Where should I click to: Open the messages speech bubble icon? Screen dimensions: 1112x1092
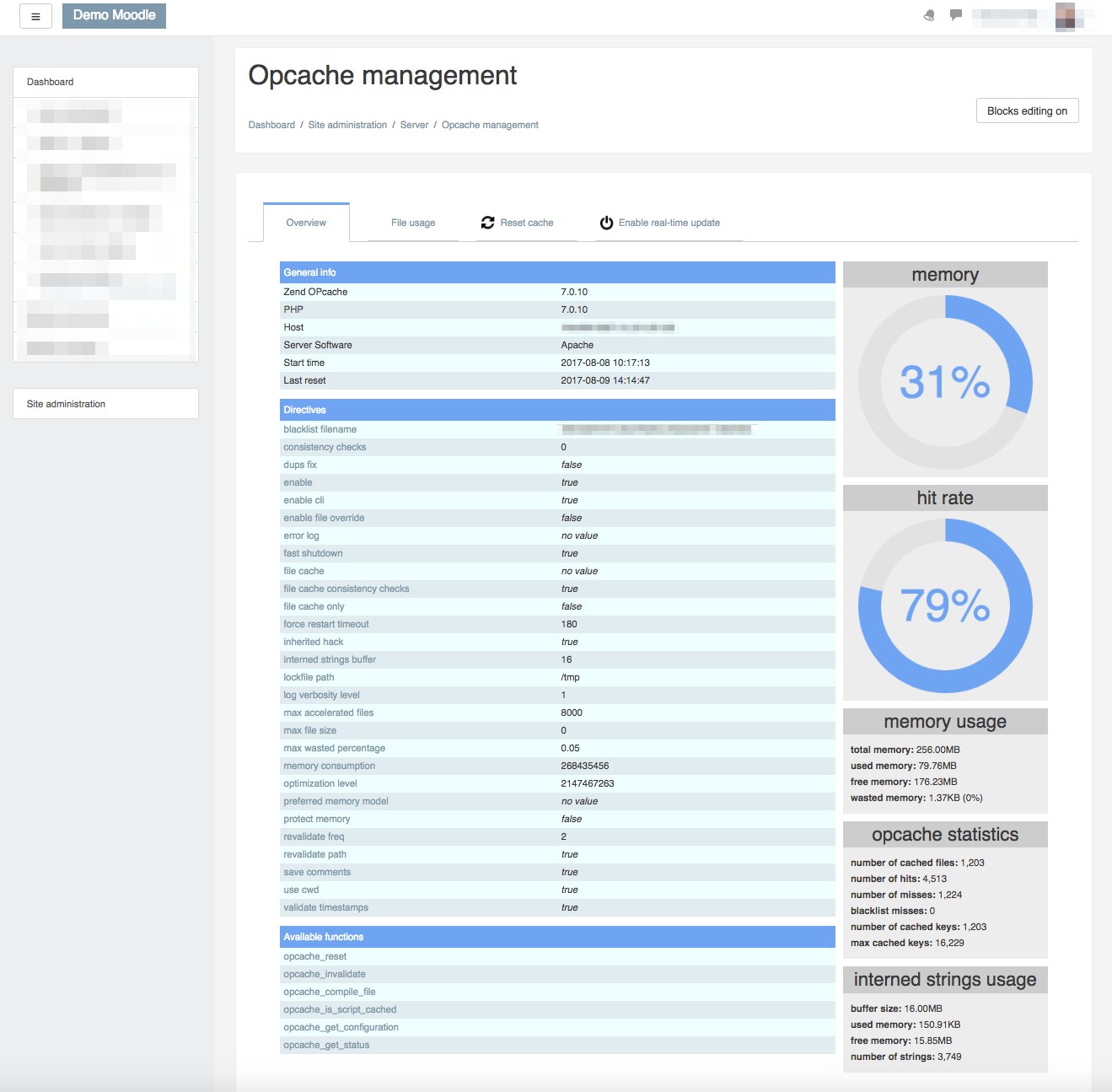point(956,15)
